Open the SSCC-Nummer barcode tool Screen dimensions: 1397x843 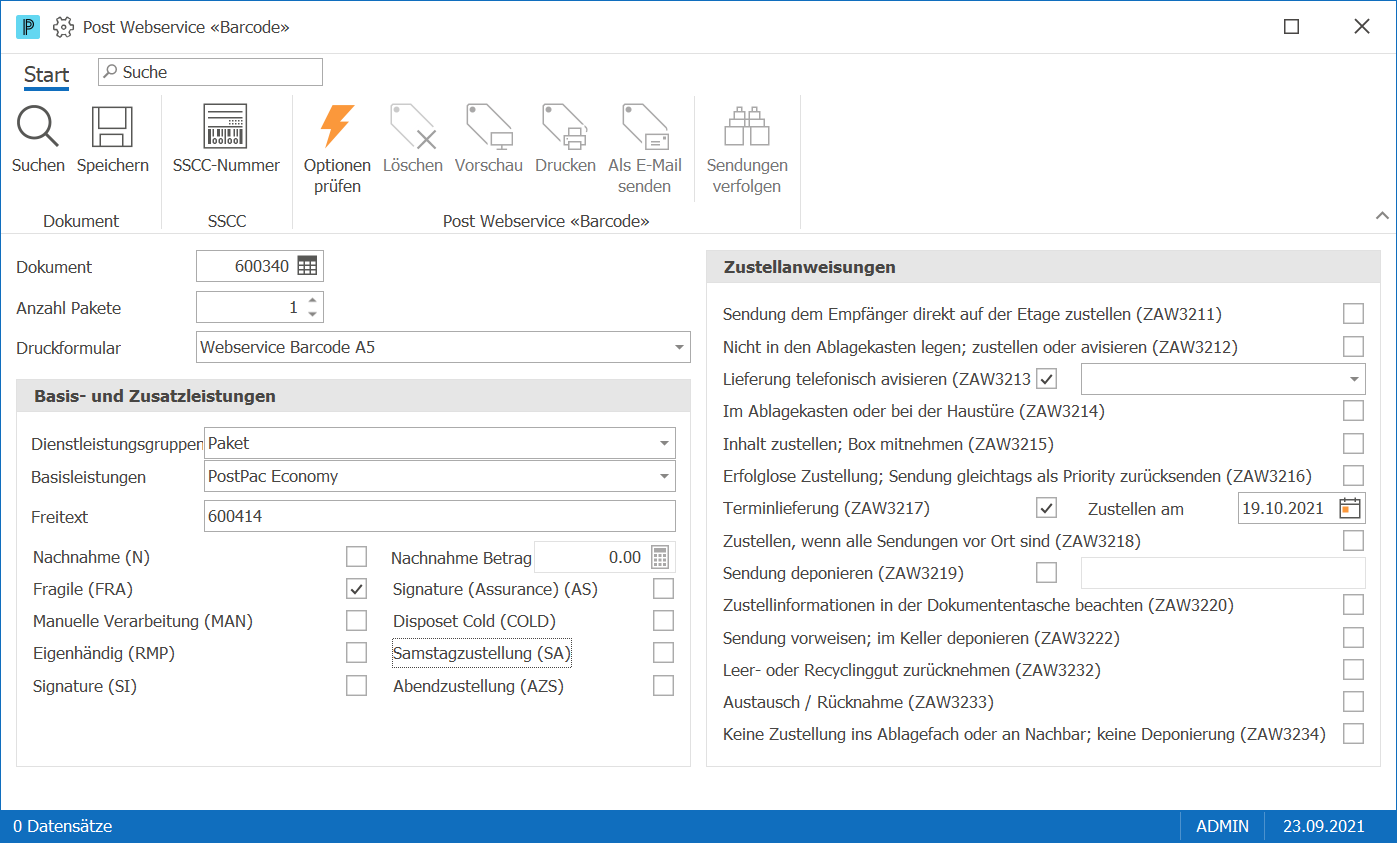[x=226, y=127]
